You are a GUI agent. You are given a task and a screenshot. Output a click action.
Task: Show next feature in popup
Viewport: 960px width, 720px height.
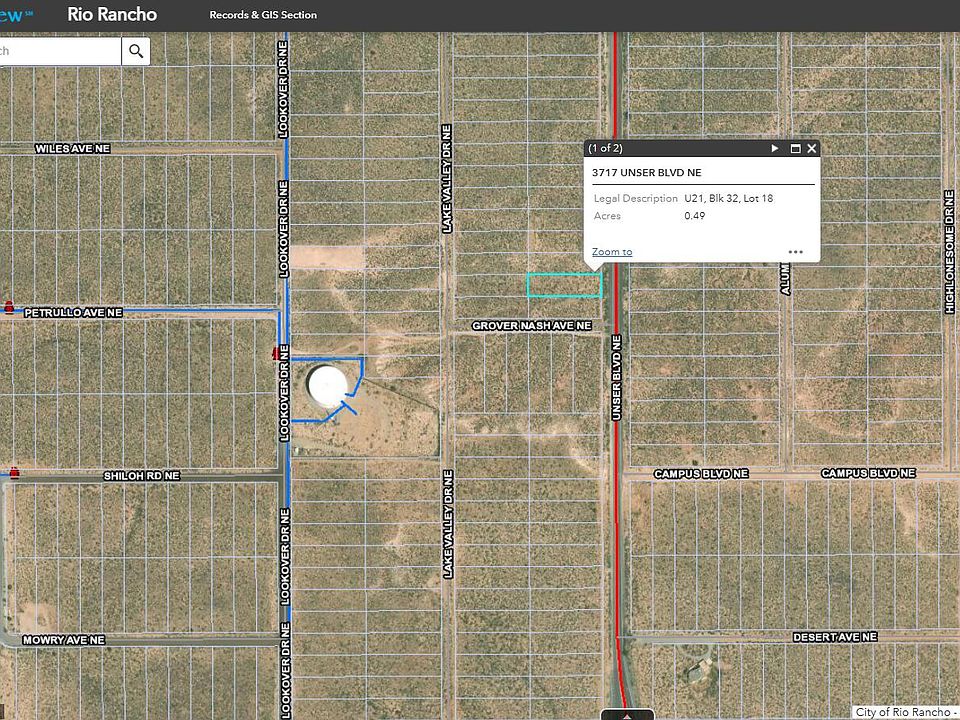[x=774, y=148]
